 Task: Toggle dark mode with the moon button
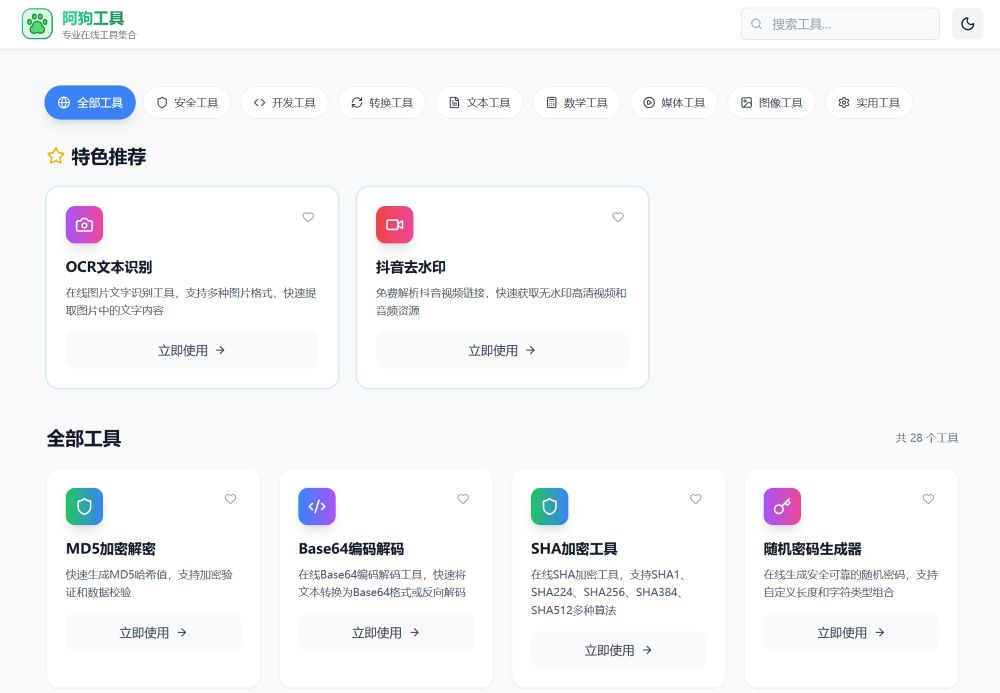(x=967, y=23)
